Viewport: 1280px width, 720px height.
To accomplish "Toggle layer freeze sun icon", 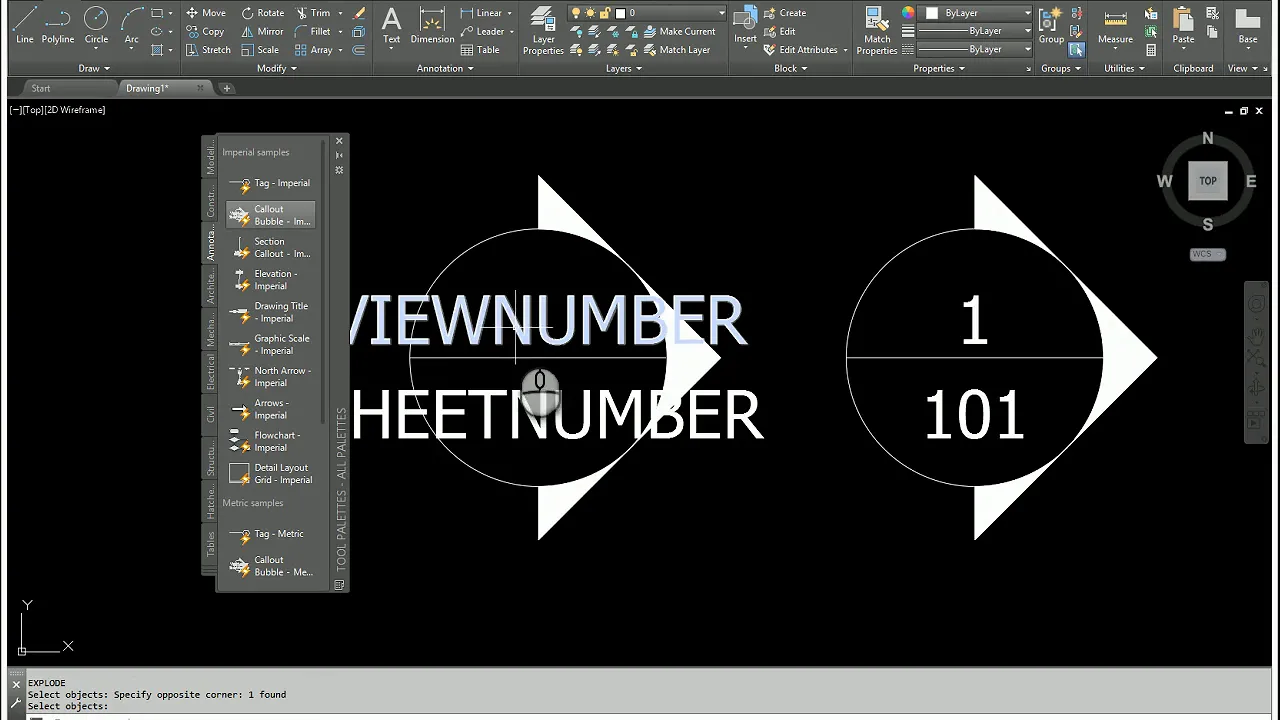I will click(590, 13).
